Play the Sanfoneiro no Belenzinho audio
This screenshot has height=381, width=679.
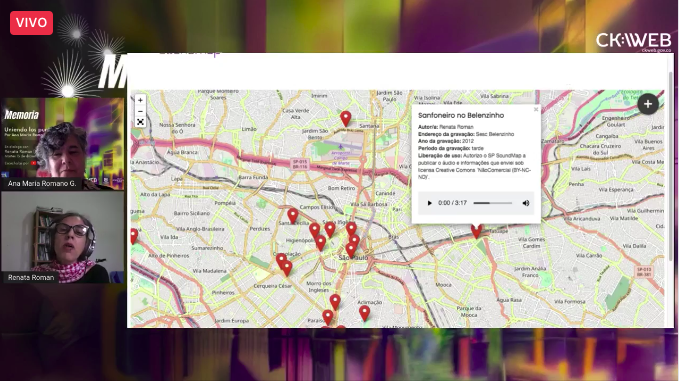[x=429, y=203]
